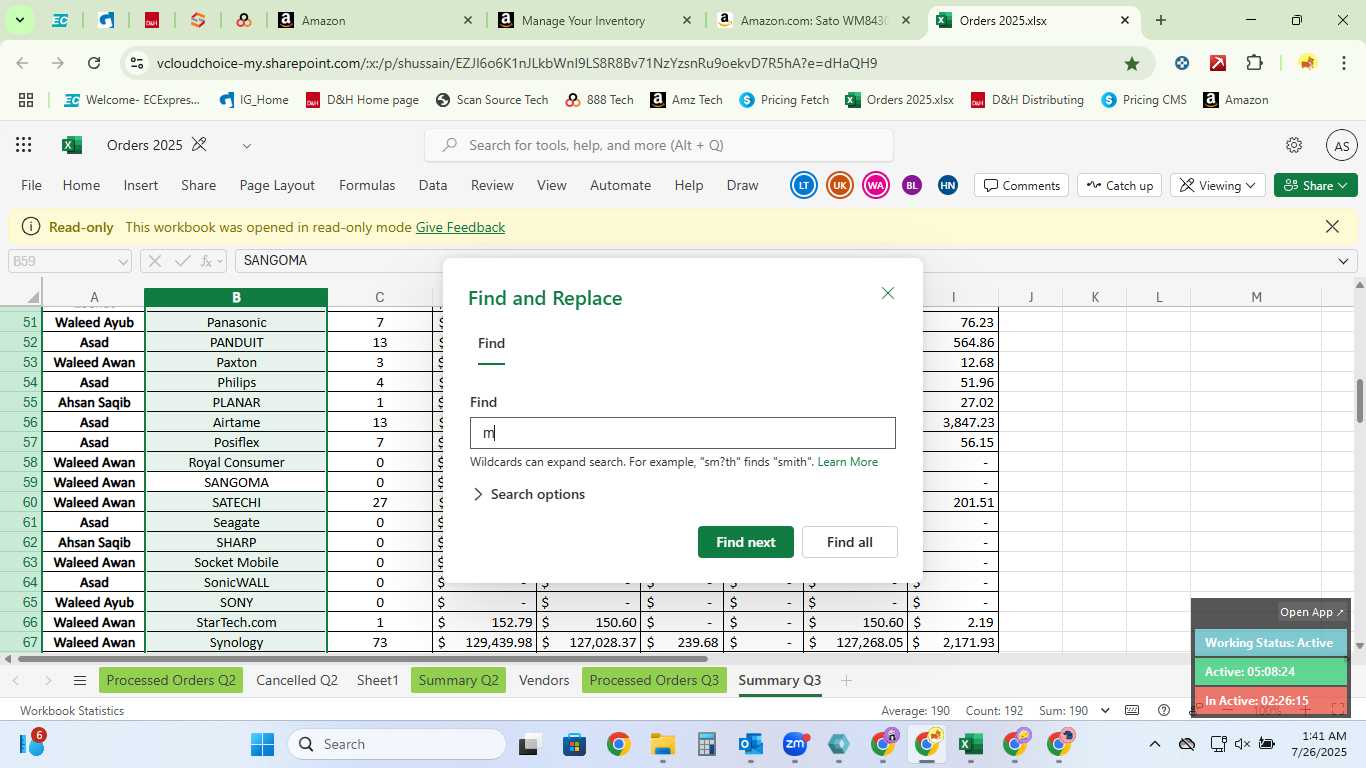1366x768 pixels.
Task: Open the File menu
Action: tap(32, 185)
